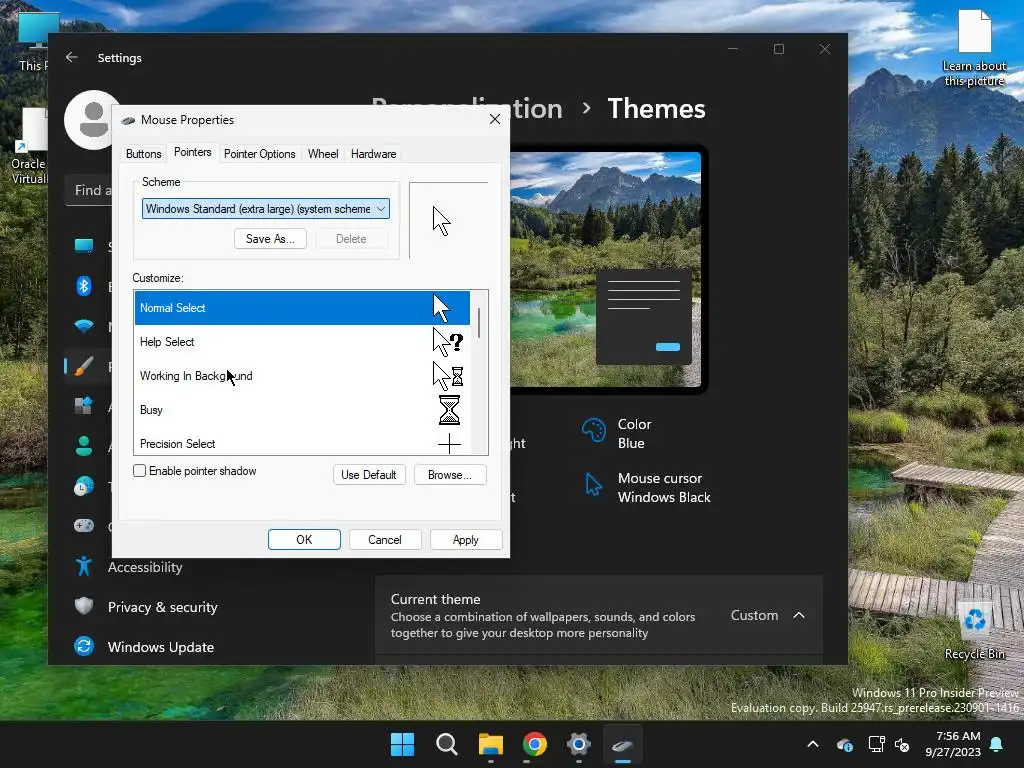1024x768 pixels.
Task: Open the Windows Start menu
Action: (402, 744)
